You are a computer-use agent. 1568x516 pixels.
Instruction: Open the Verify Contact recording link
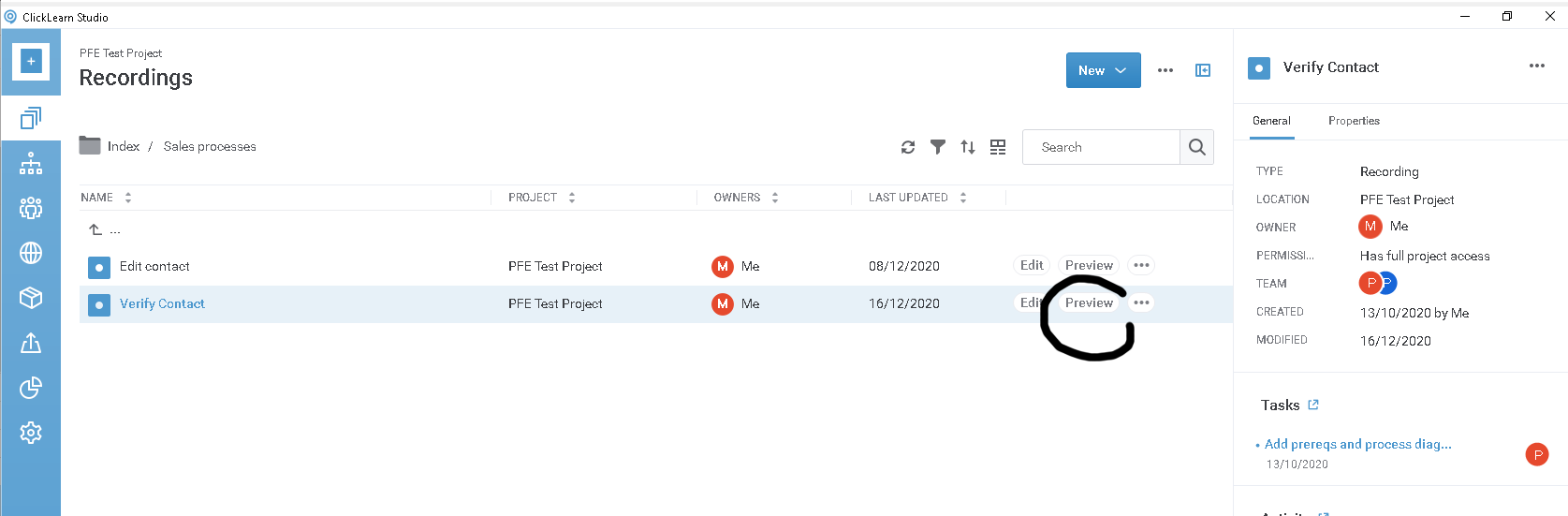[162, 303]
